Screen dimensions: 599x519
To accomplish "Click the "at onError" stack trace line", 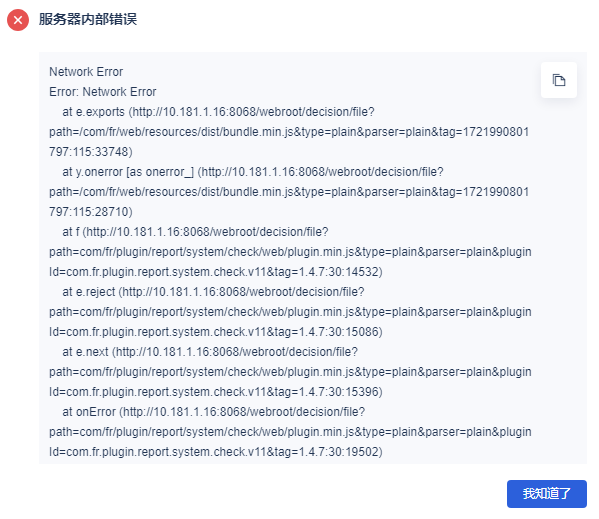I will [x=214, y=412].
